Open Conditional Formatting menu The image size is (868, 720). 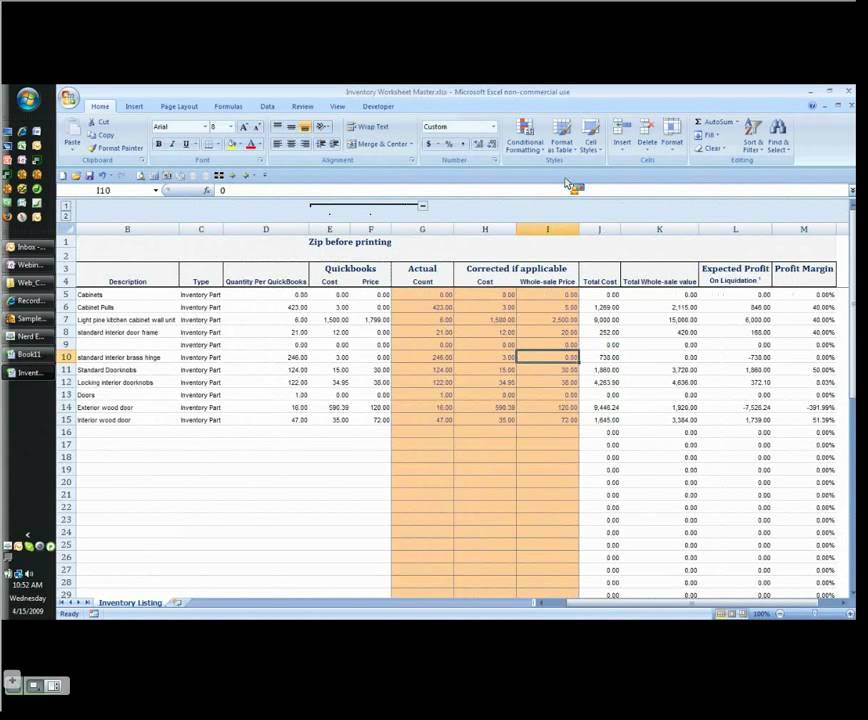[x=525, y=136]
